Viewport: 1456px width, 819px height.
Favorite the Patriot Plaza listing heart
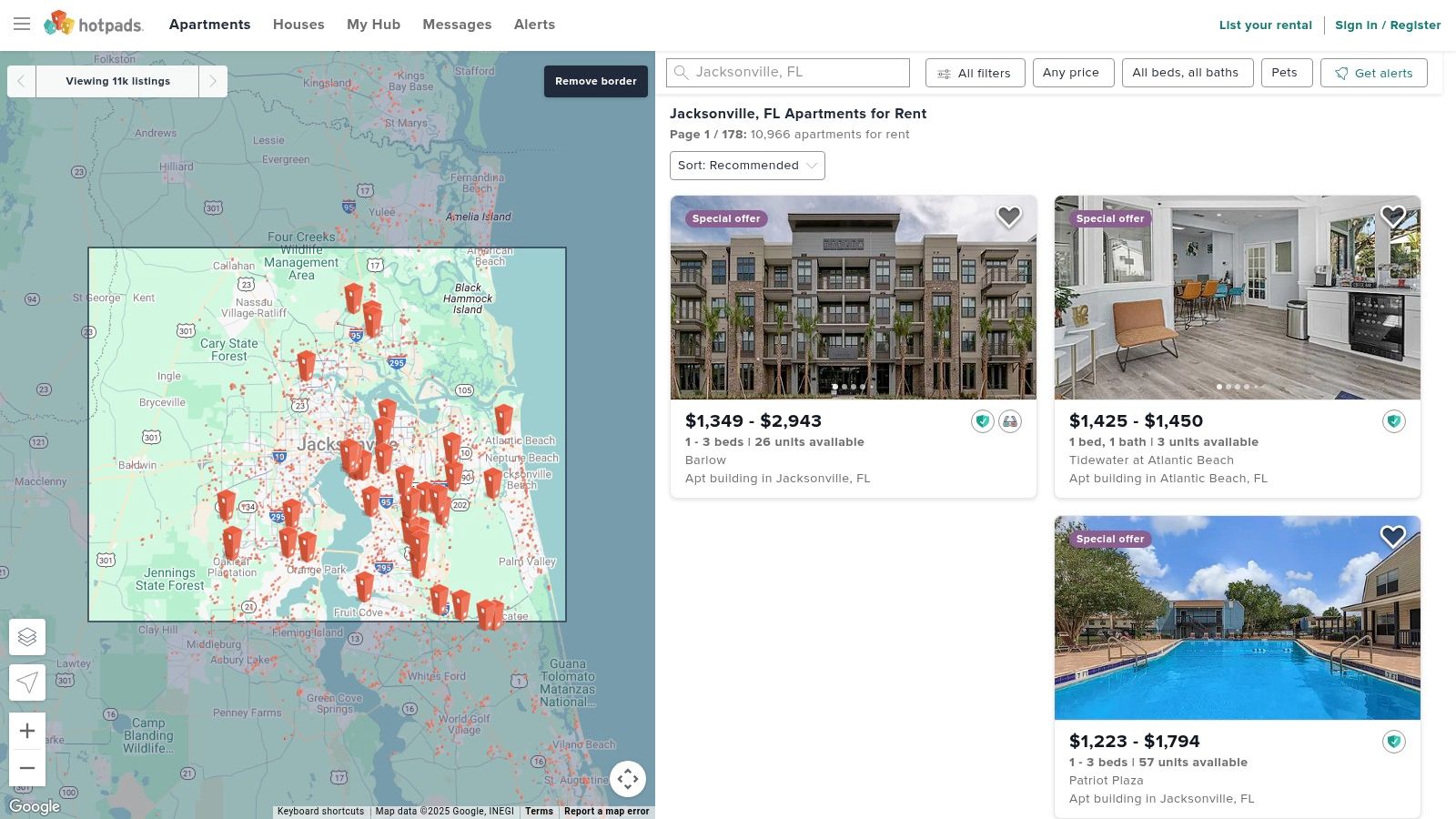1393,537
